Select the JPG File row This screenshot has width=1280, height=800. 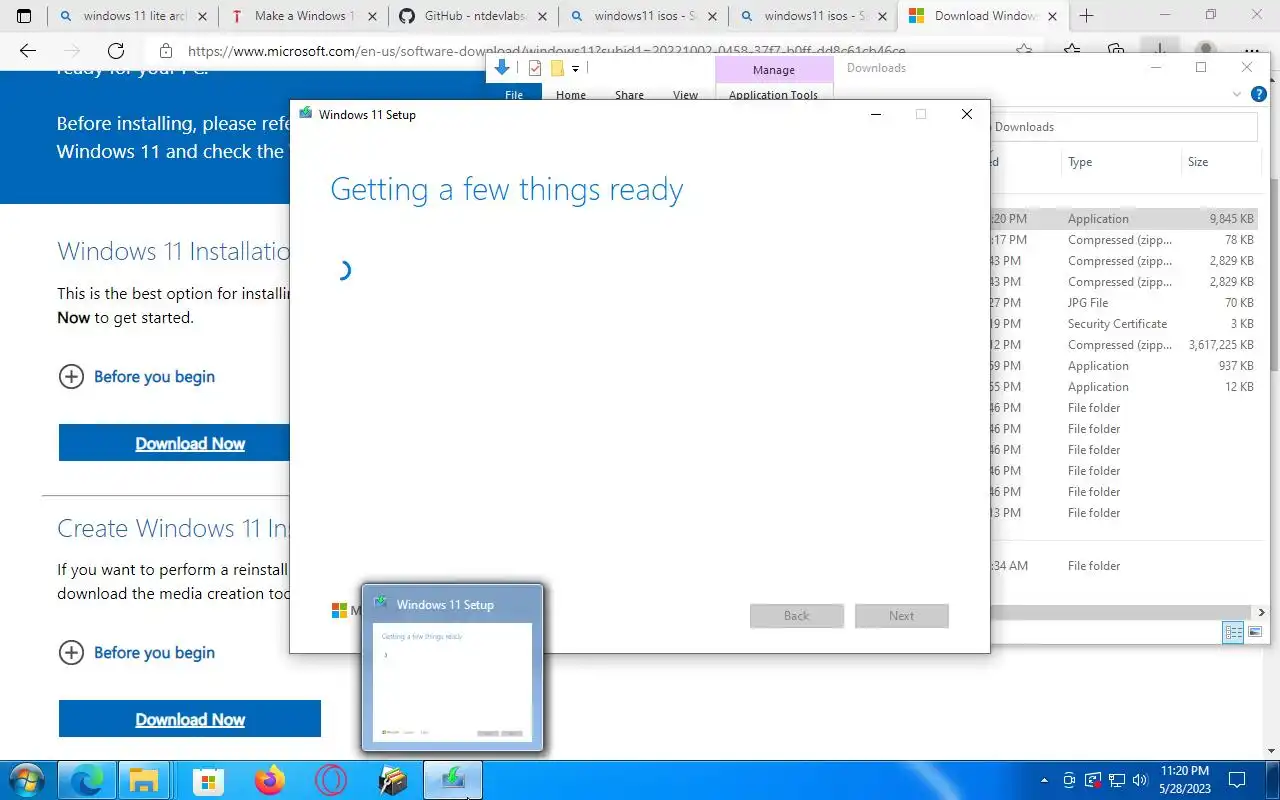click(1123, 303)
